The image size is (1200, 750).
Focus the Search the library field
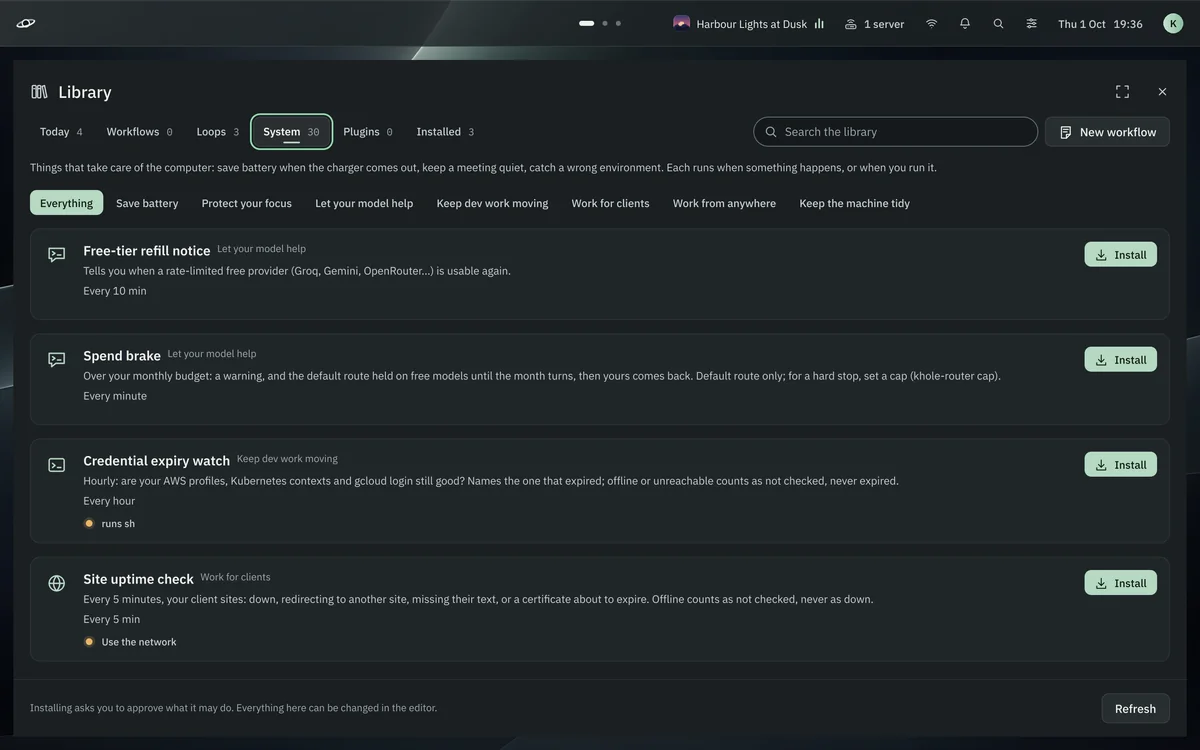(x=895, y=131)
